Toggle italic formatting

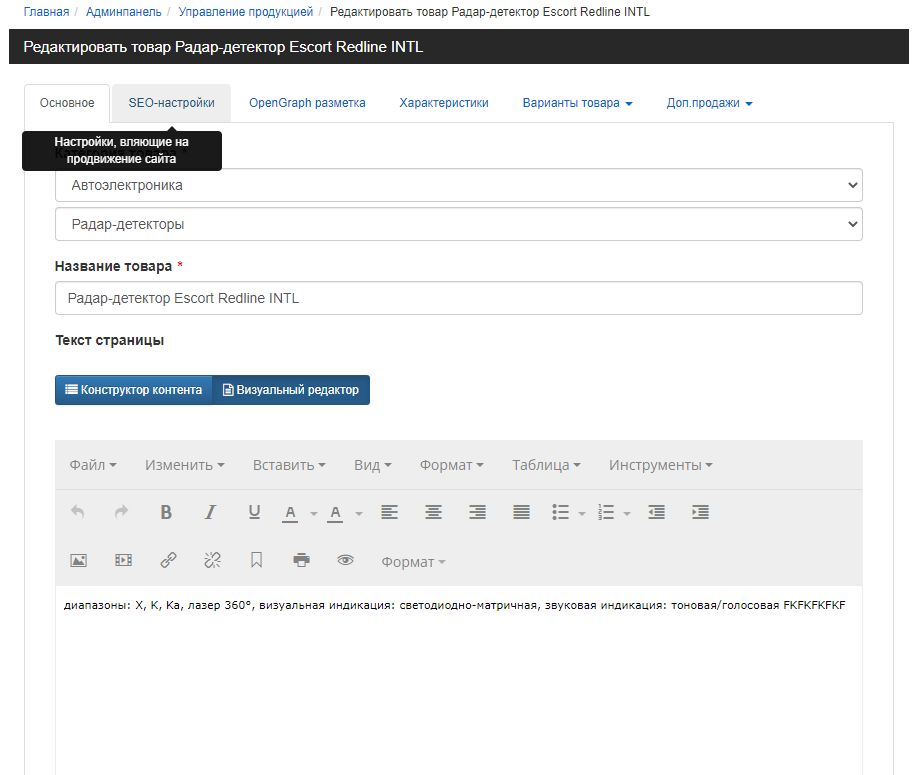click(210, 512)
